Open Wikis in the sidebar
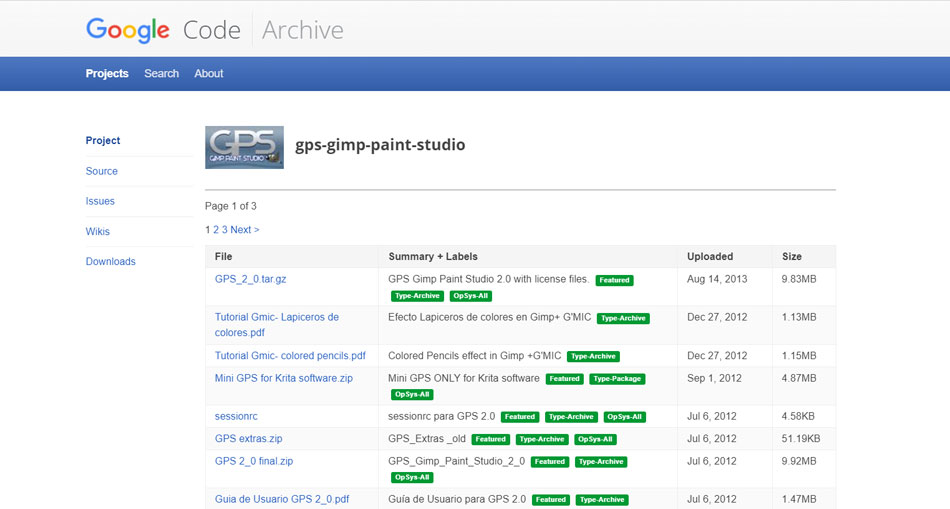950x509 pixels. point(98,231)
